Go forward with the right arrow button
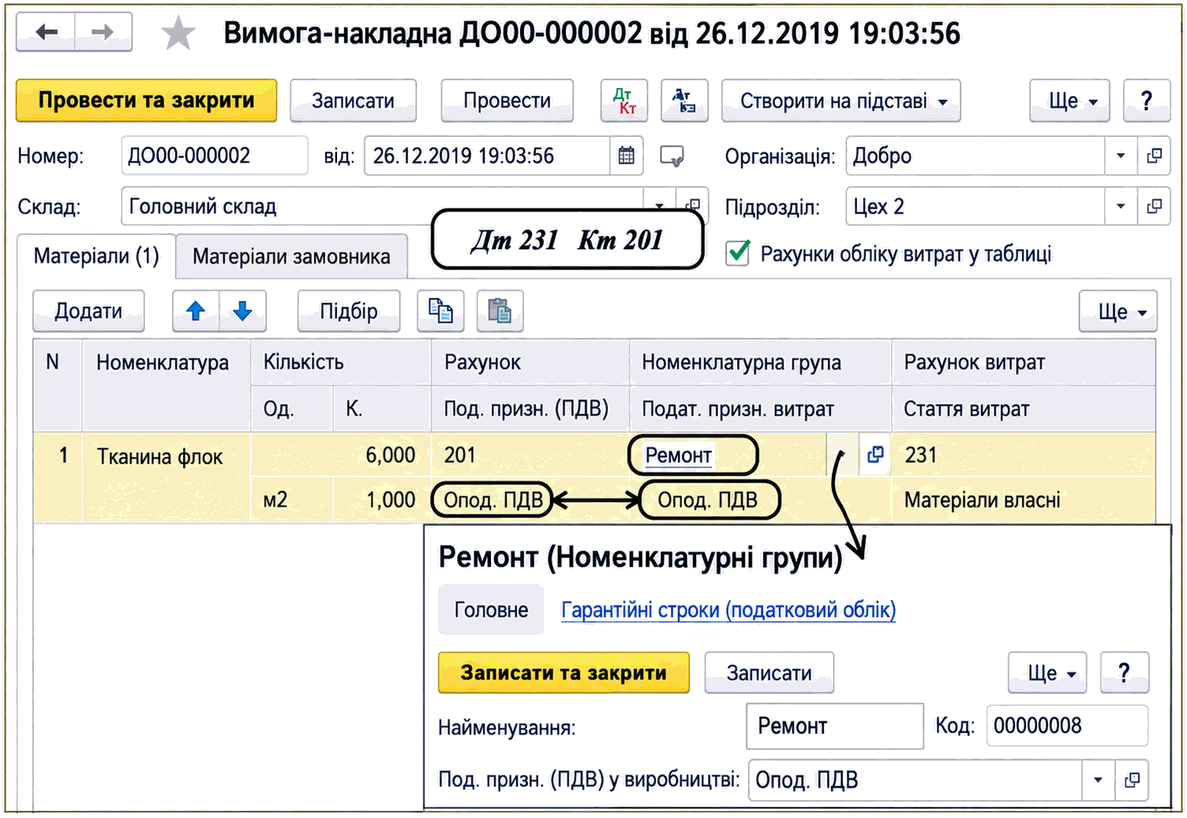 coord(103,33)
